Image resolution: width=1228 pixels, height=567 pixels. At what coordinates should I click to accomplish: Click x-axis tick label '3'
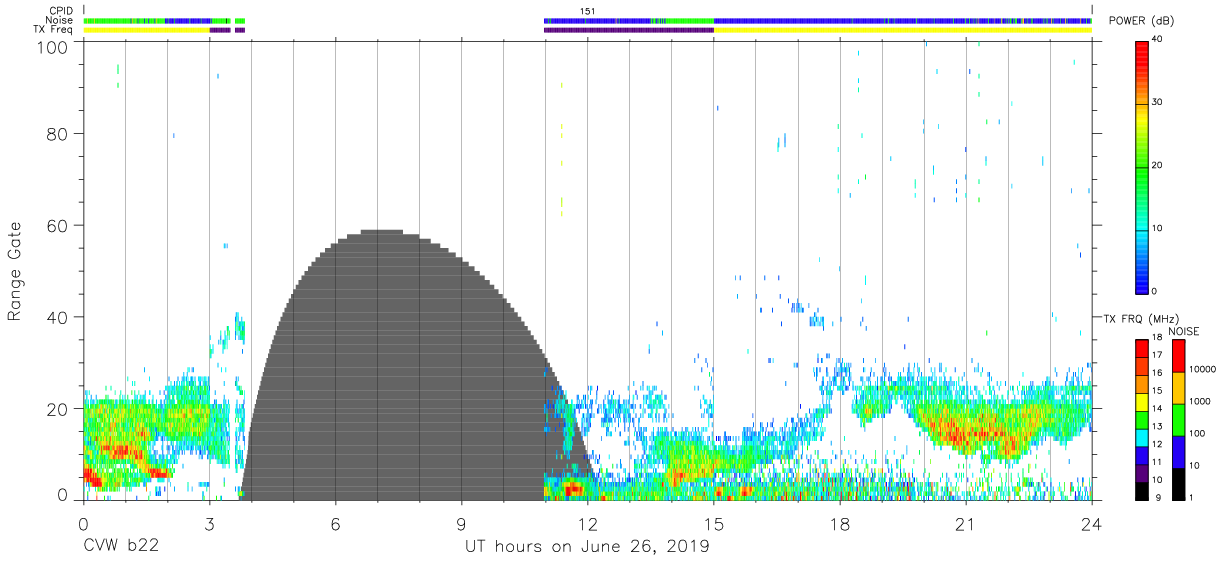(x=209, y=524)
